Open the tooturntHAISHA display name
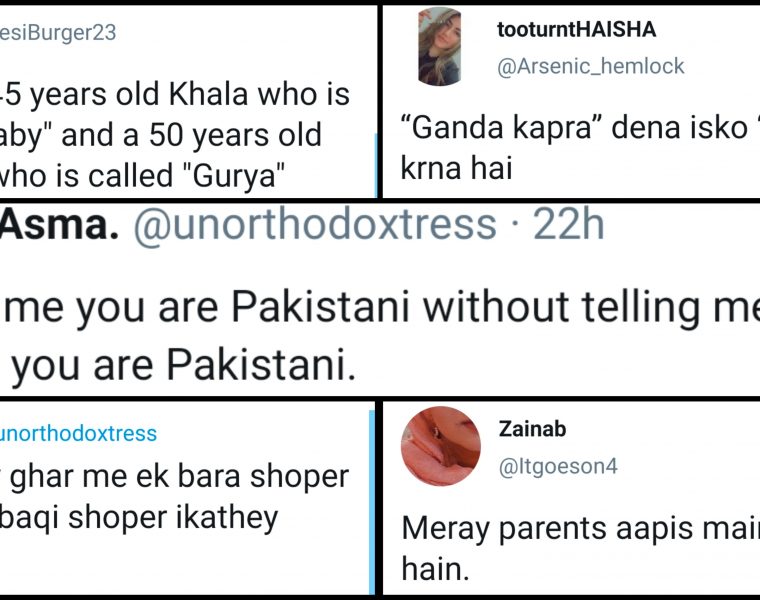Image resolution: width=760 pixels, height=600 pixels. tap(576, 30)
